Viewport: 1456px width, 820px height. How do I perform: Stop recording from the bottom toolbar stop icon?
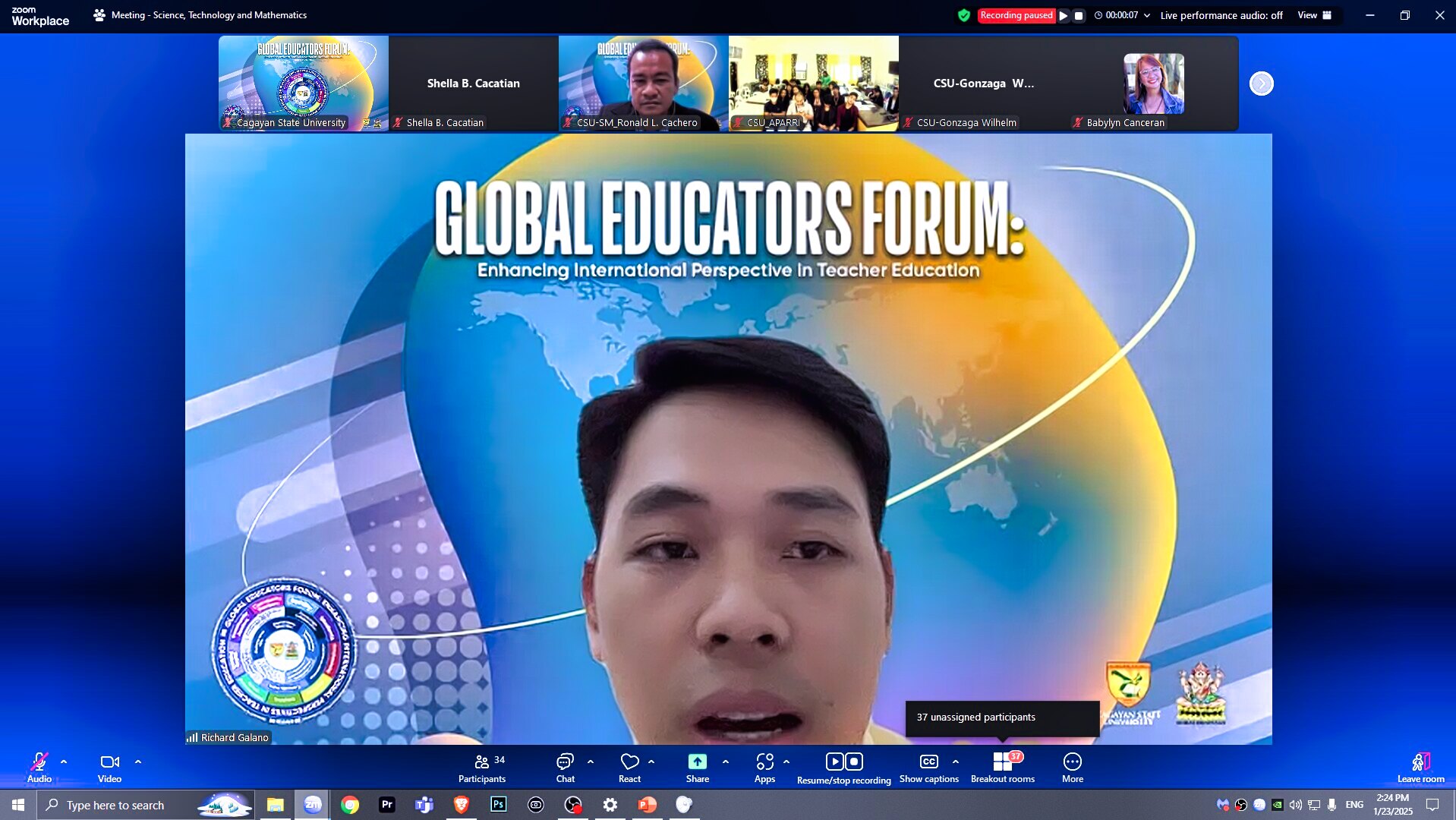coord(854,762)
